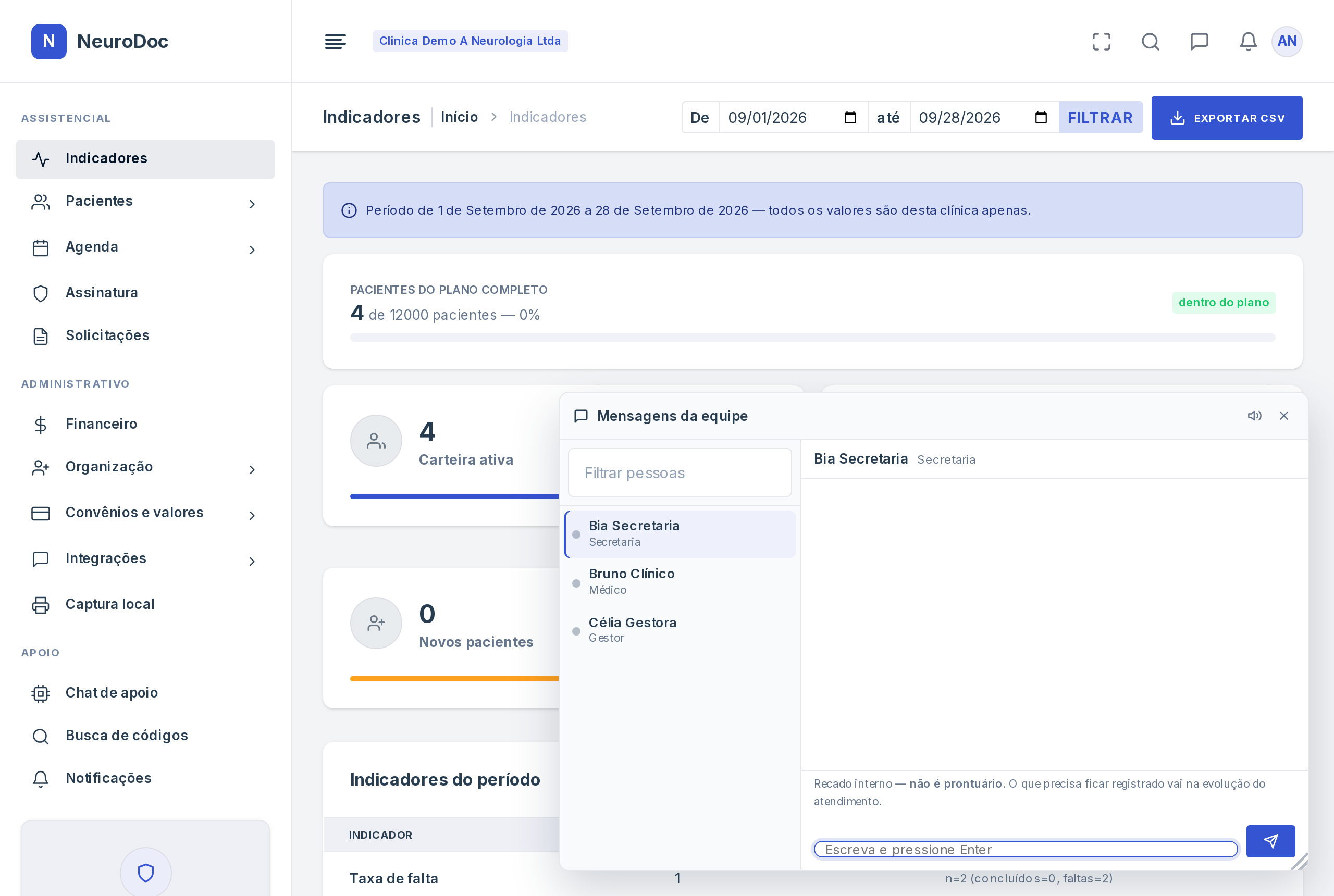Expand the Agenda submenu chevron
1334x896 pixels.
point(252,250)
